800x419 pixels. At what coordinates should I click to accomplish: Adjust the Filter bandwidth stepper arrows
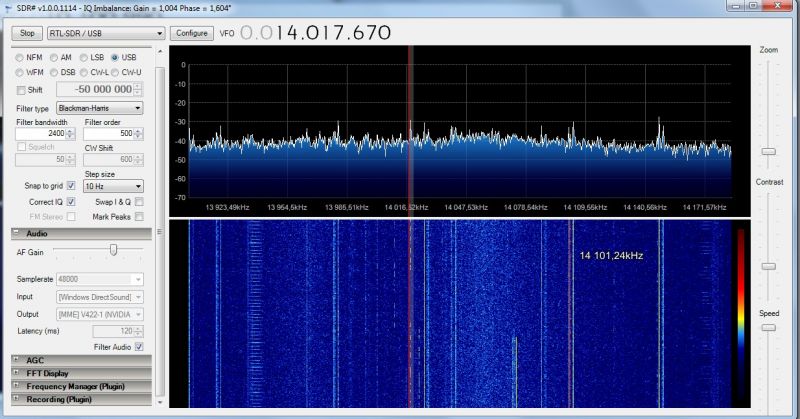pyautogui.click(x=71, y=134)
